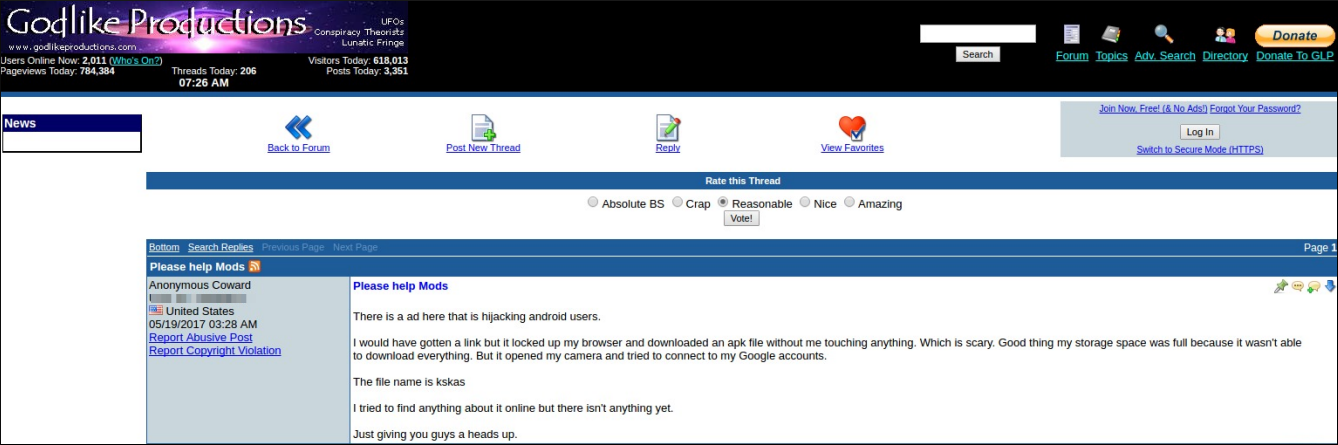1338x445 pixels.
Task: Click the Directory people icon
Action: (x=1225, y=36)
